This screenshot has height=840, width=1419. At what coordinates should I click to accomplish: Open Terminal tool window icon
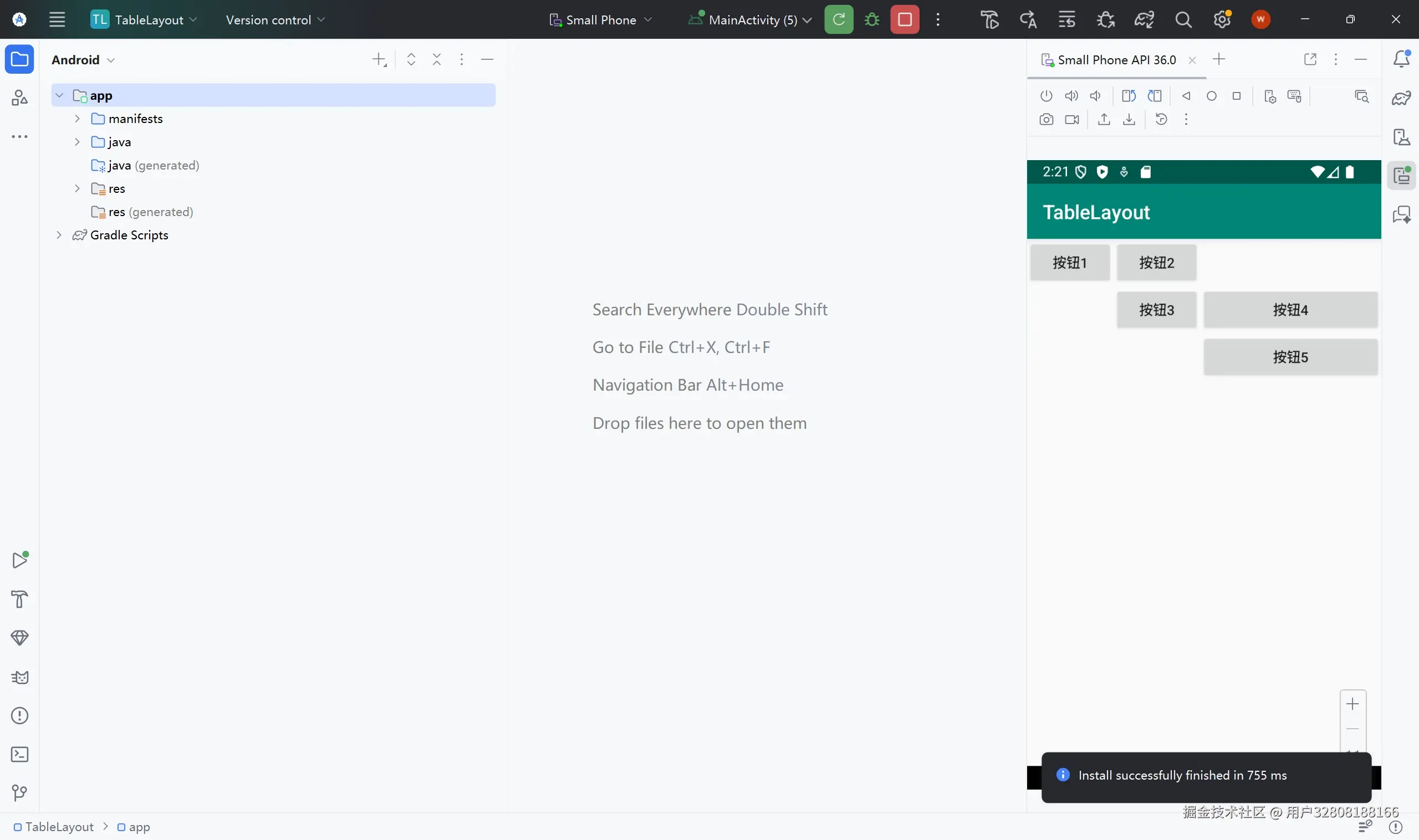[20, 754]
